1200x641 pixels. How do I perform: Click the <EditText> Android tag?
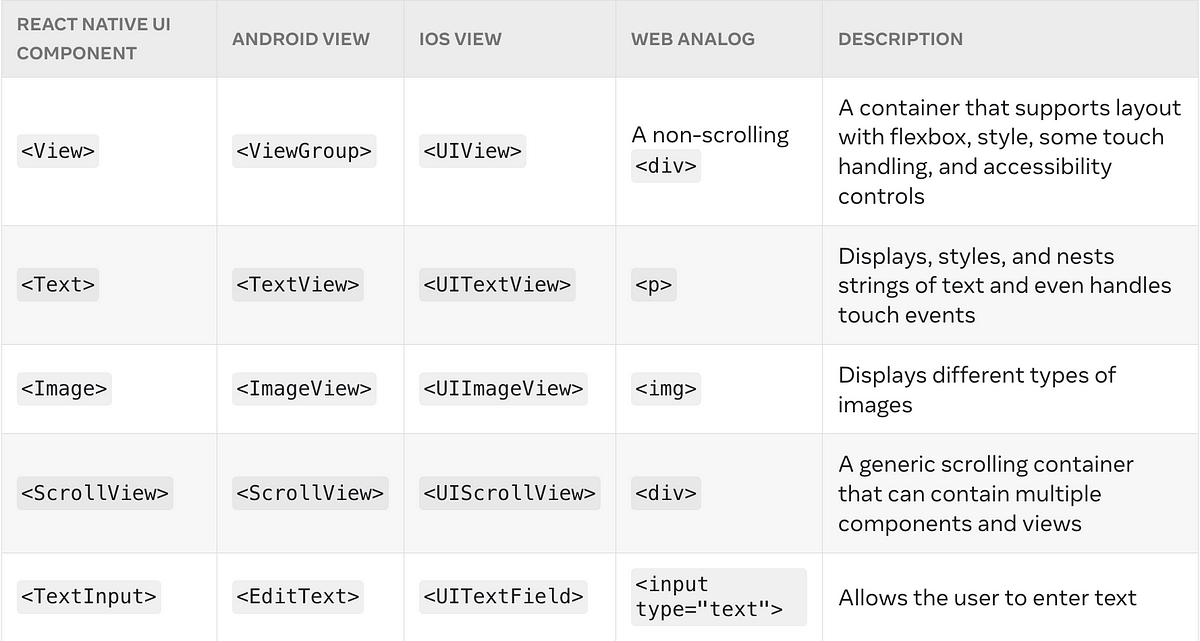click(298, 597)
